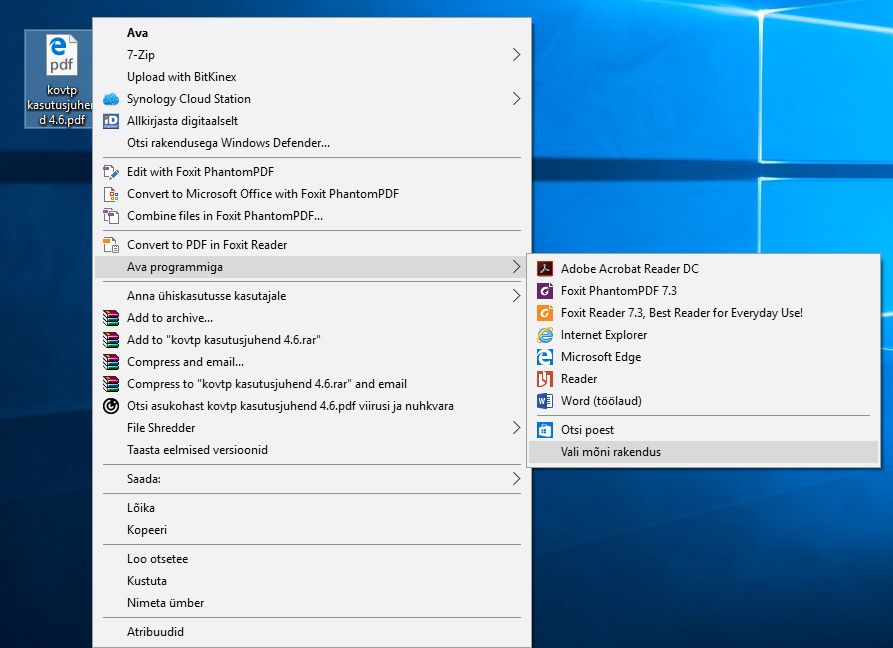
Task: Expand the Anna ühiskasutusse kasutajale submenu arrow
Action: coord(516,296)
